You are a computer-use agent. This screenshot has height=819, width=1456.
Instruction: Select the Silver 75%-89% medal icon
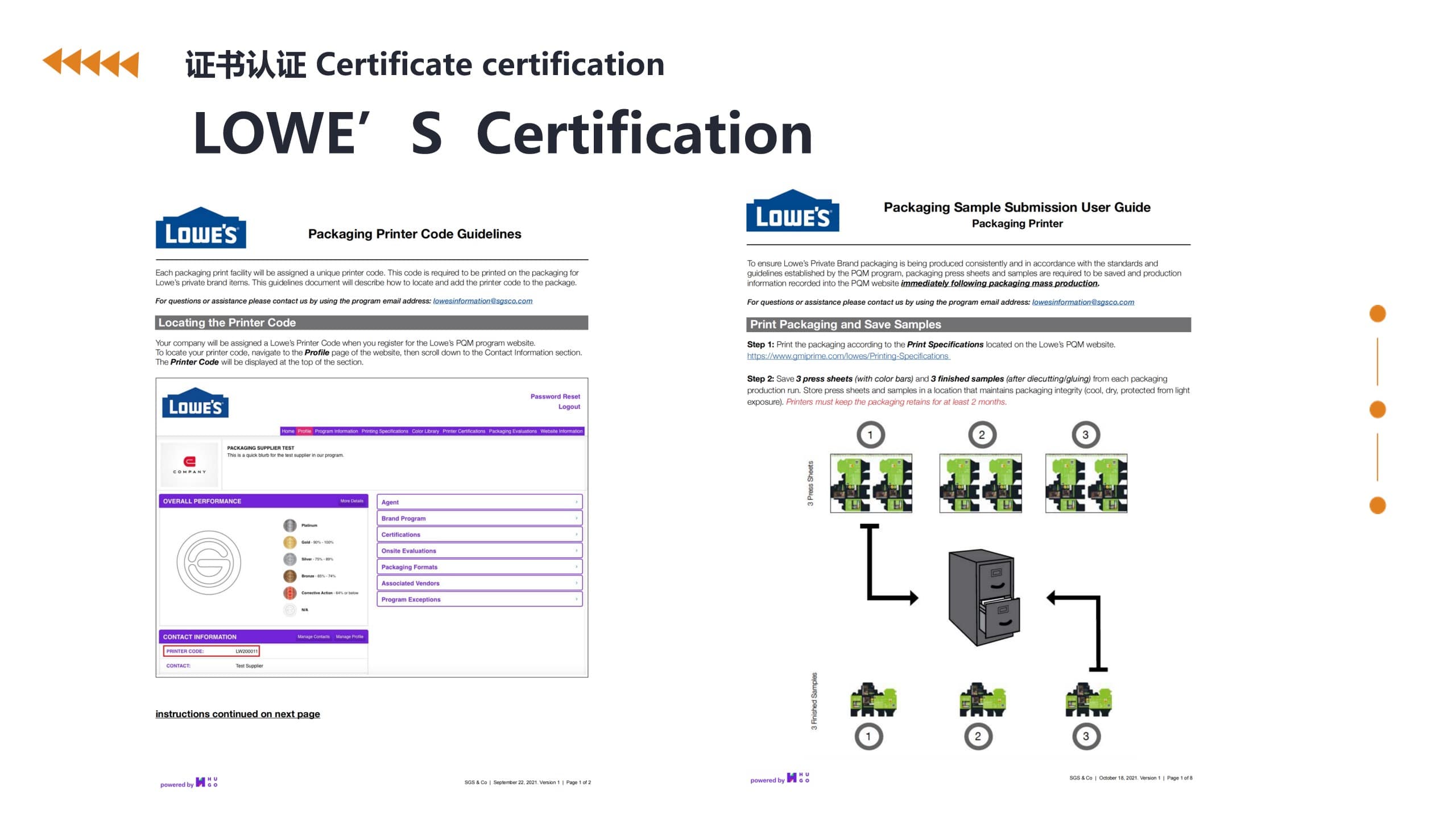(290, 559)
